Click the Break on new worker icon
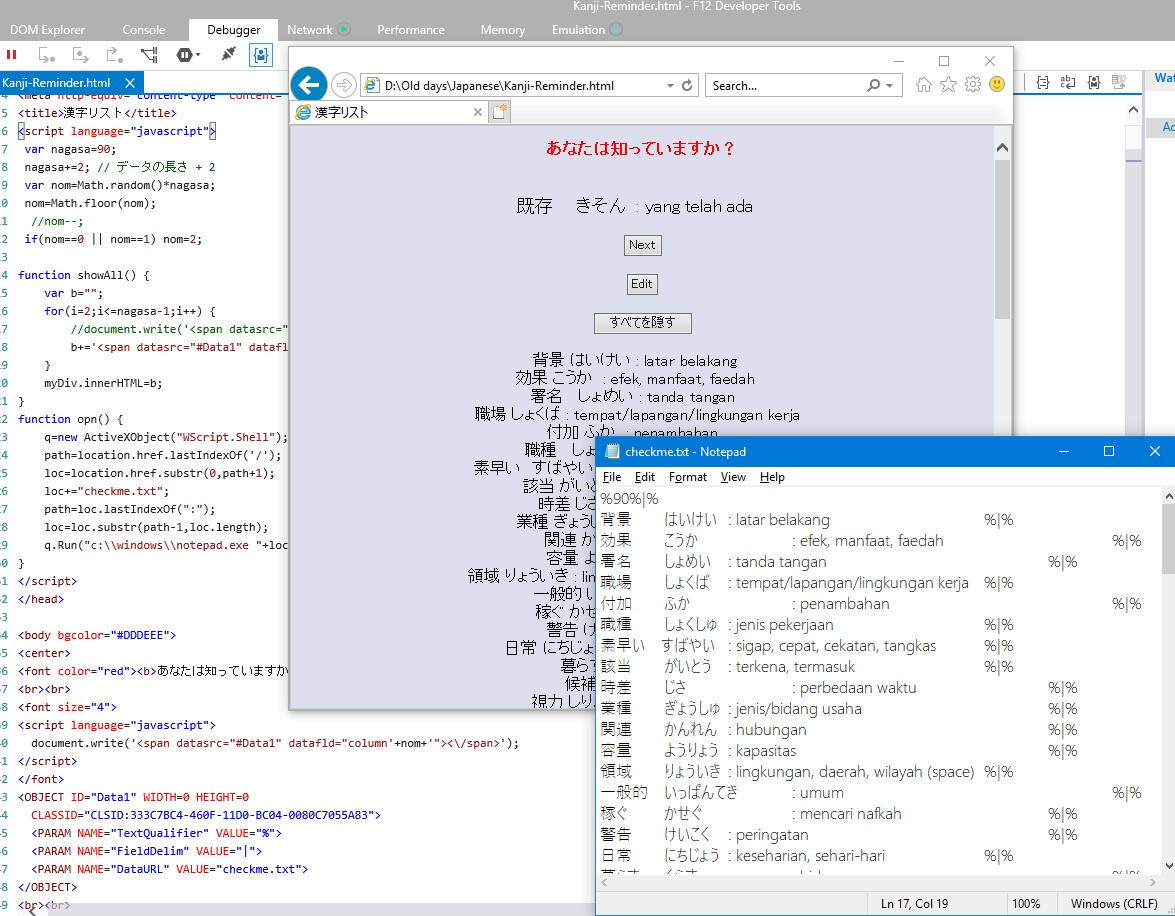The image size is (1175, 916). tap(149, 55)
